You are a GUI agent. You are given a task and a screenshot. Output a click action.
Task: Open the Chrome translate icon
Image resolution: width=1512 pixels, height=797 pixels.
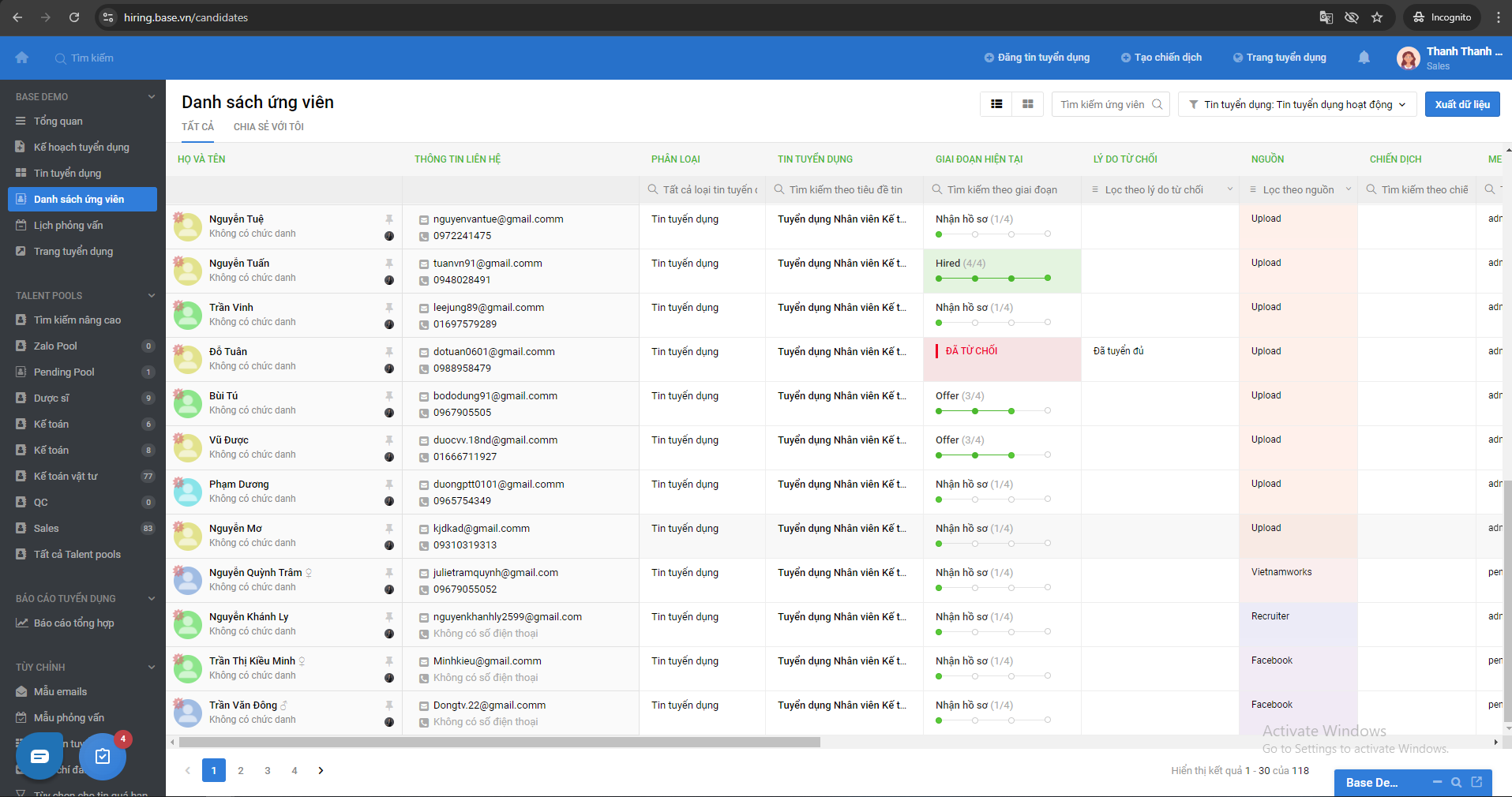click(1326, 17)
